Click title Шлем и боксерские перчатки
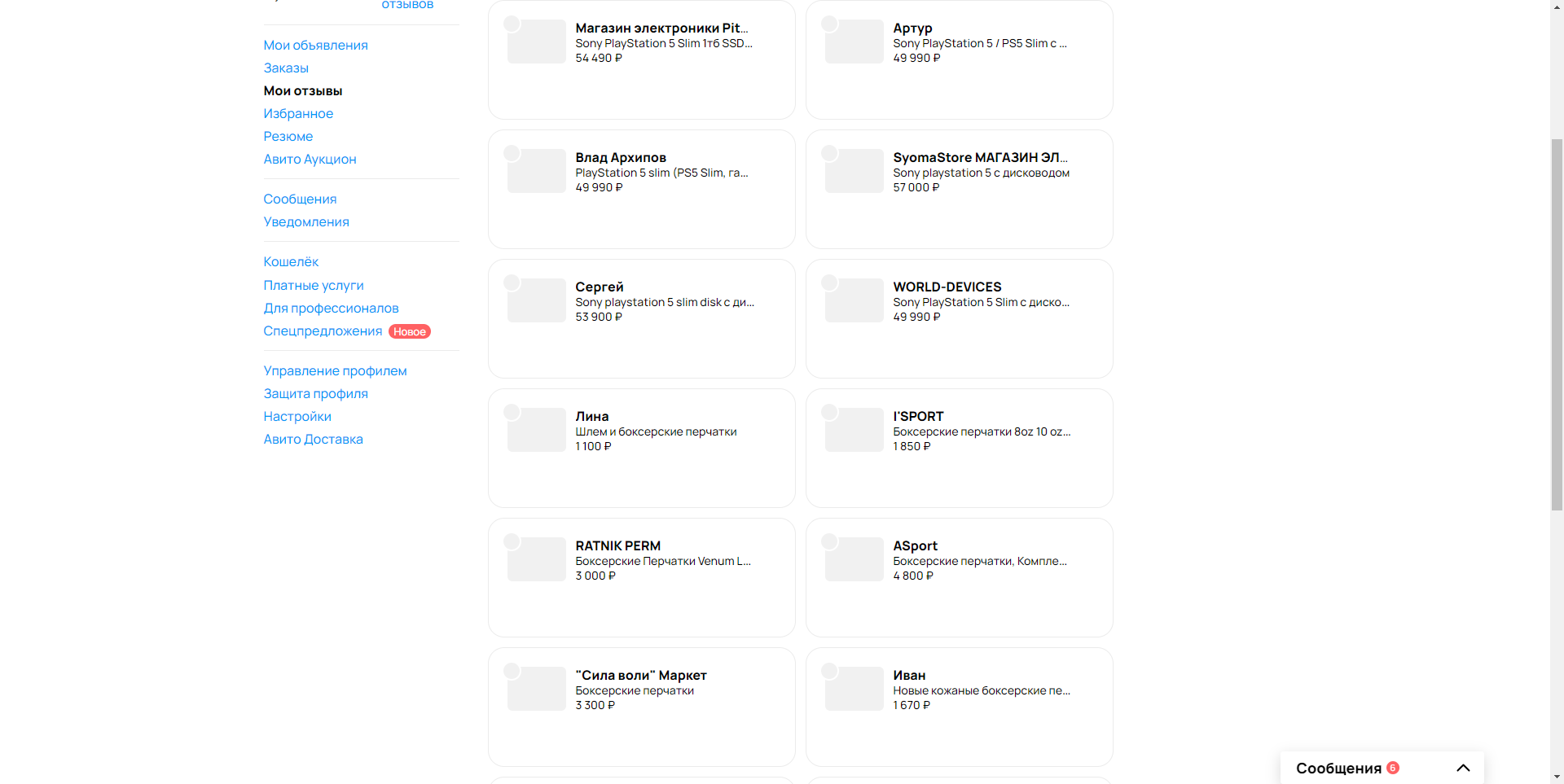The height and width of the screenshot is (784, 1564). point(656,431)
